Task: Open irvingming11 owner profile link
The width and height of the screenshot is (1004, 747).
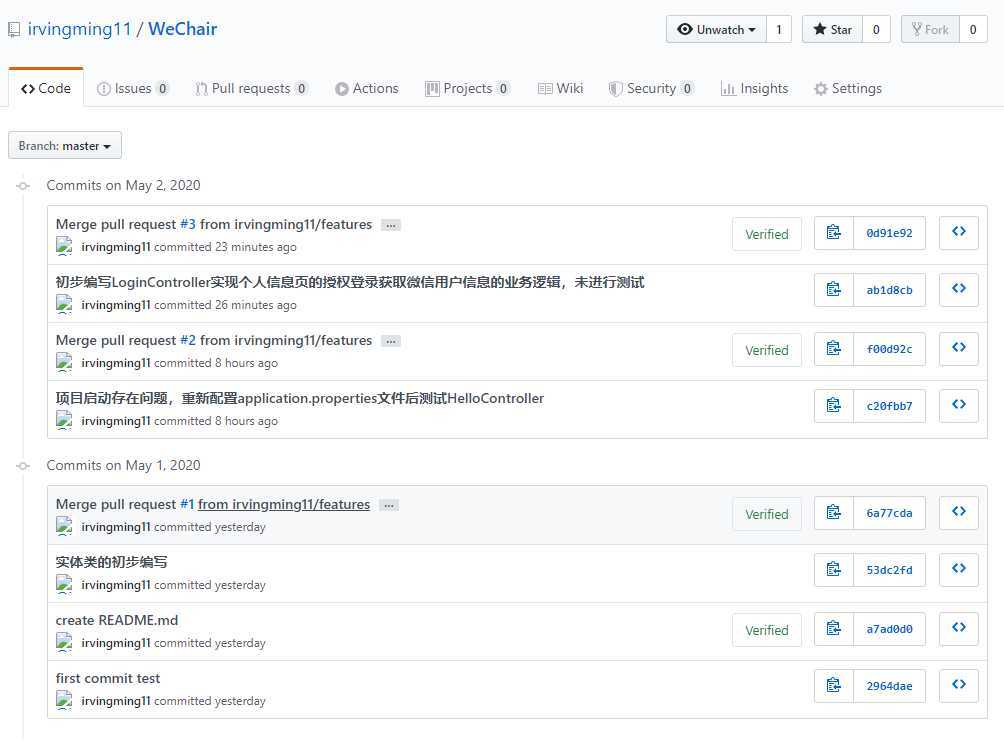Action: click(79, 29)
